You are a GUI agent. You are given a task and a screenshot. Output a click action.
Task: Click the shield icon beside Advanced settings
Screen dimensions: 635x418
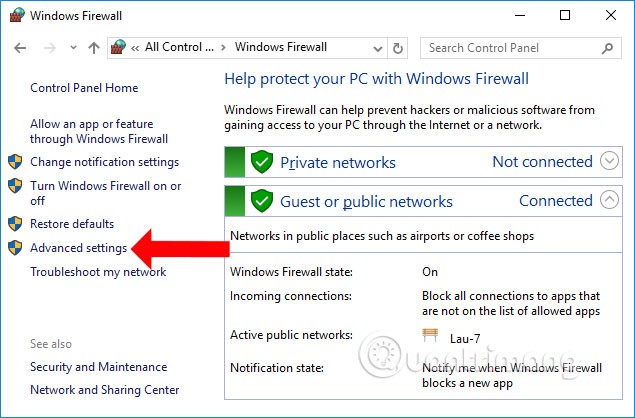pos(15,247)
